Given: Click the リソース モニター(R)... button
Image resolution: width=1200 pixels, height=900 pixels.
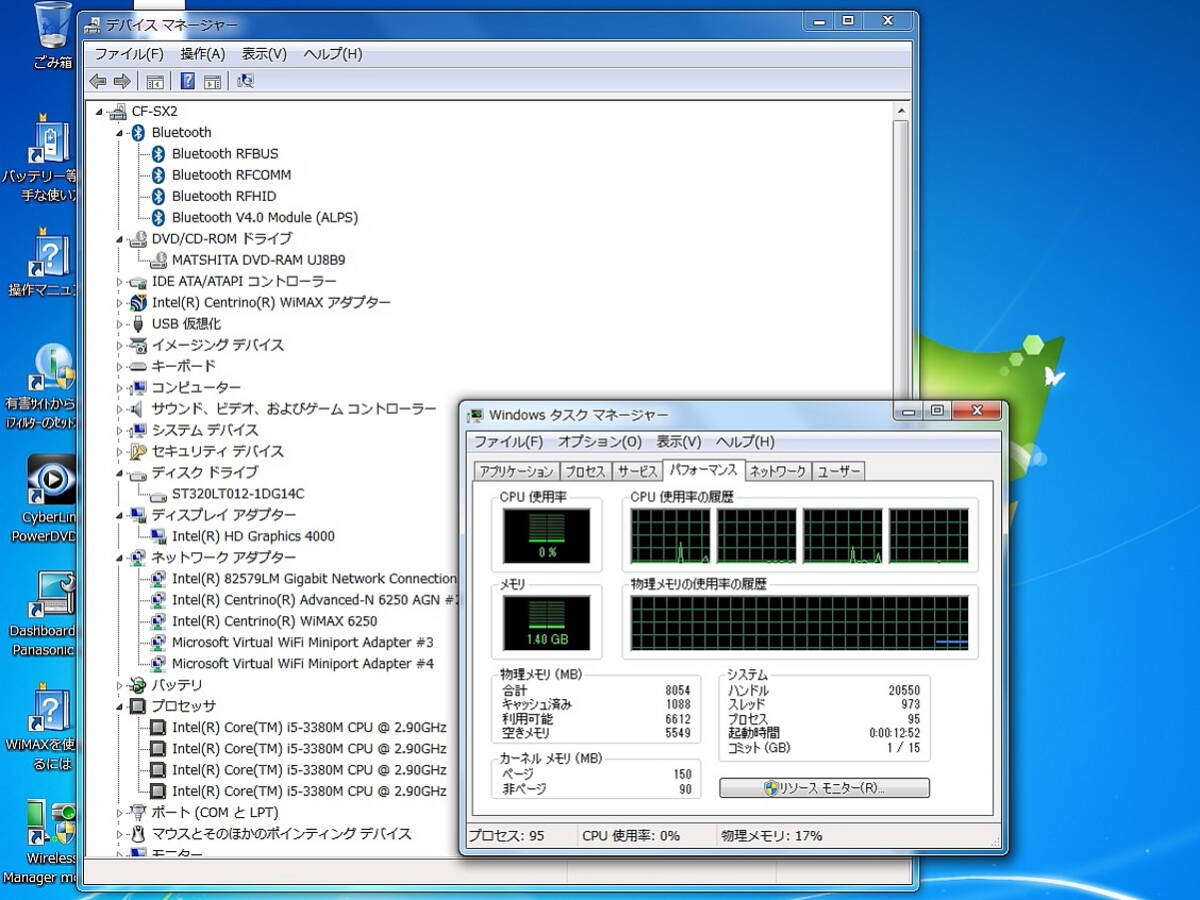Looking at the screenshot, I should [x=824, y=788].
